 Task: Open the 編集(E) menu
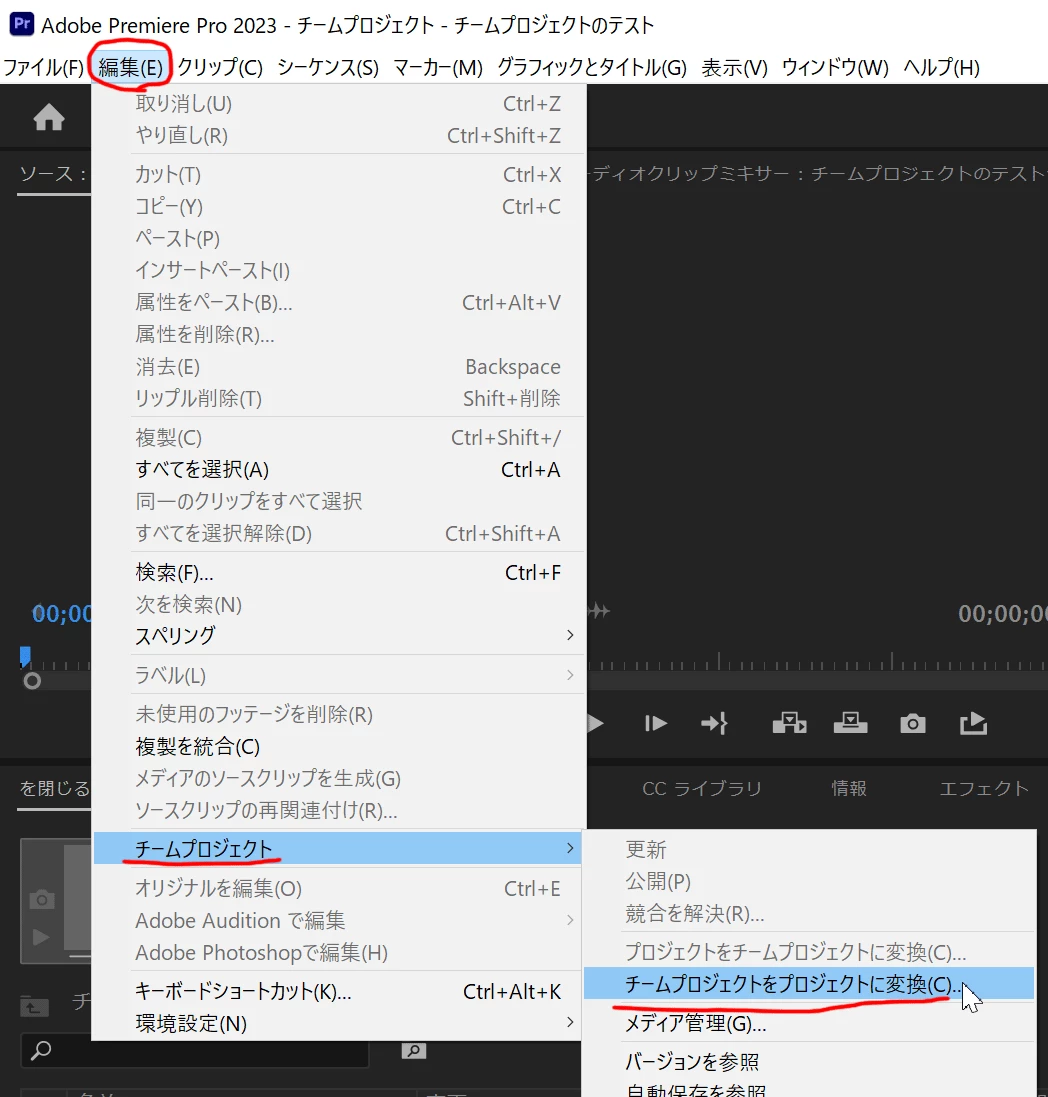tap(131, 67)
